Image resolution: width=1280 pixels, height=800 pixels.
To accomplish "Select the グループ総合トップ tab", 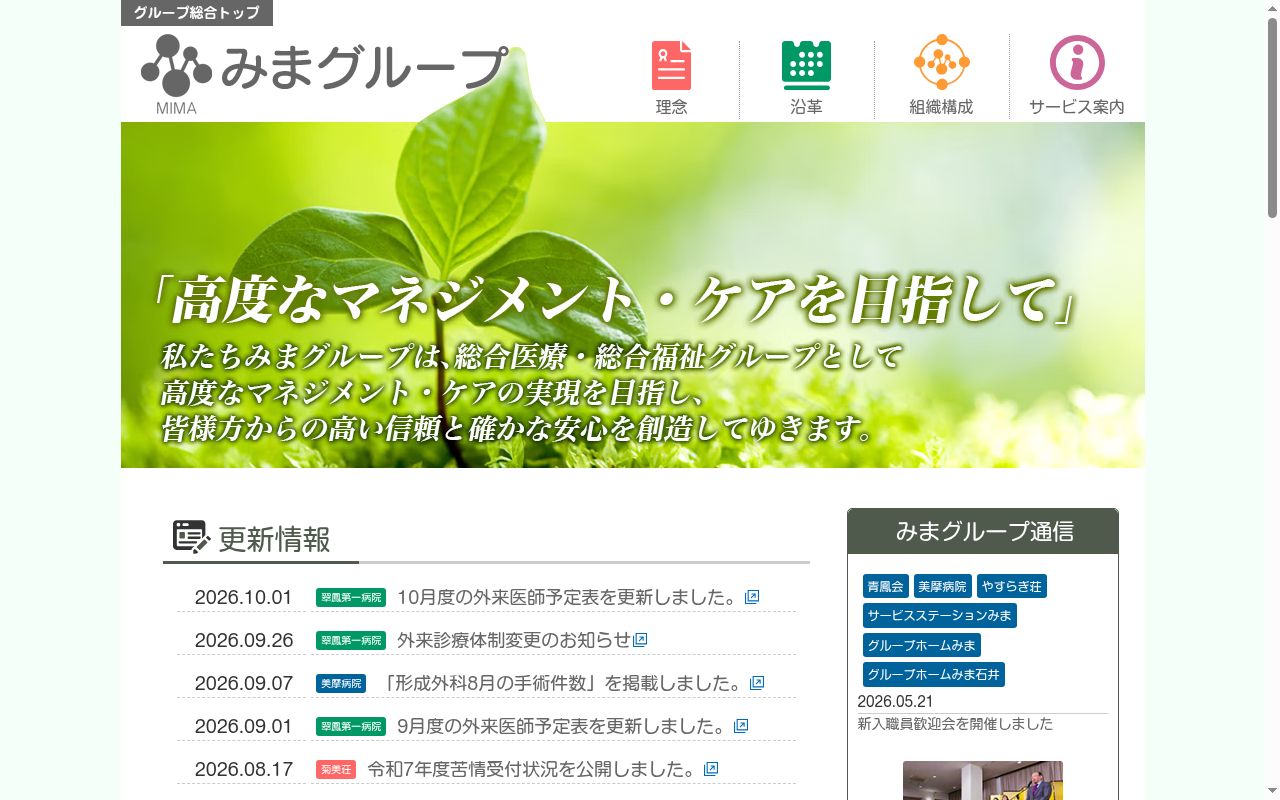I will coord(197,13).
